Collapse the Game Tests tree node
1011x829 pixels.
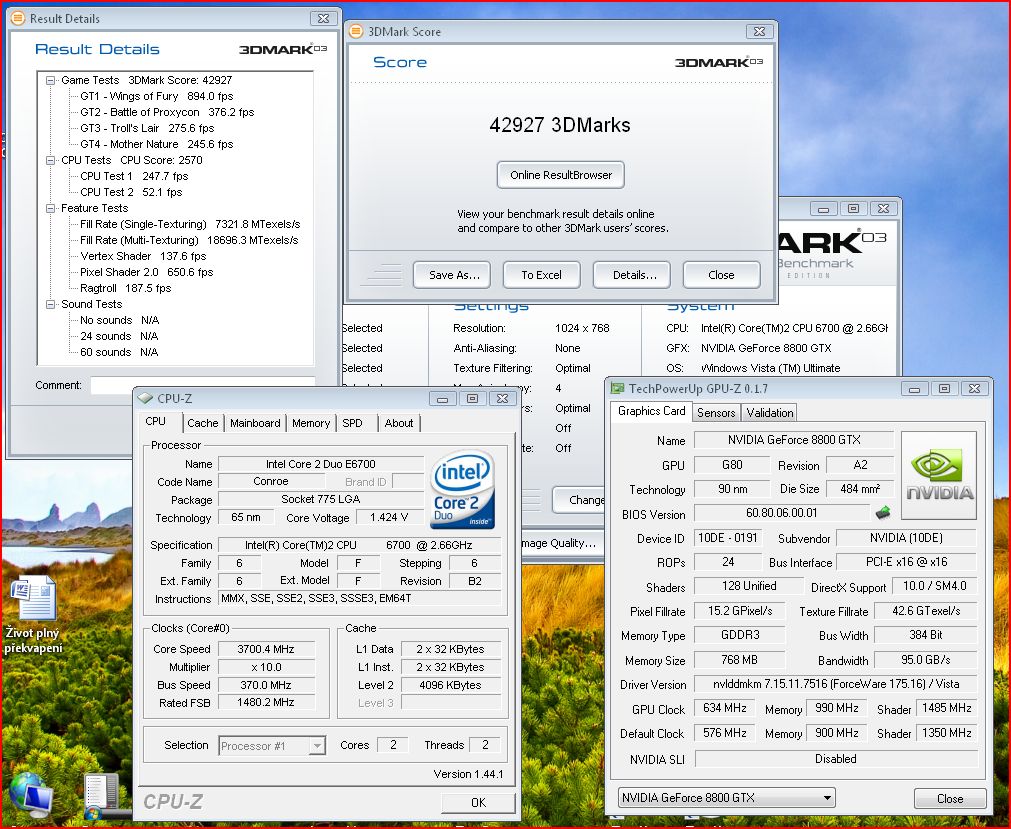point(50,81)
